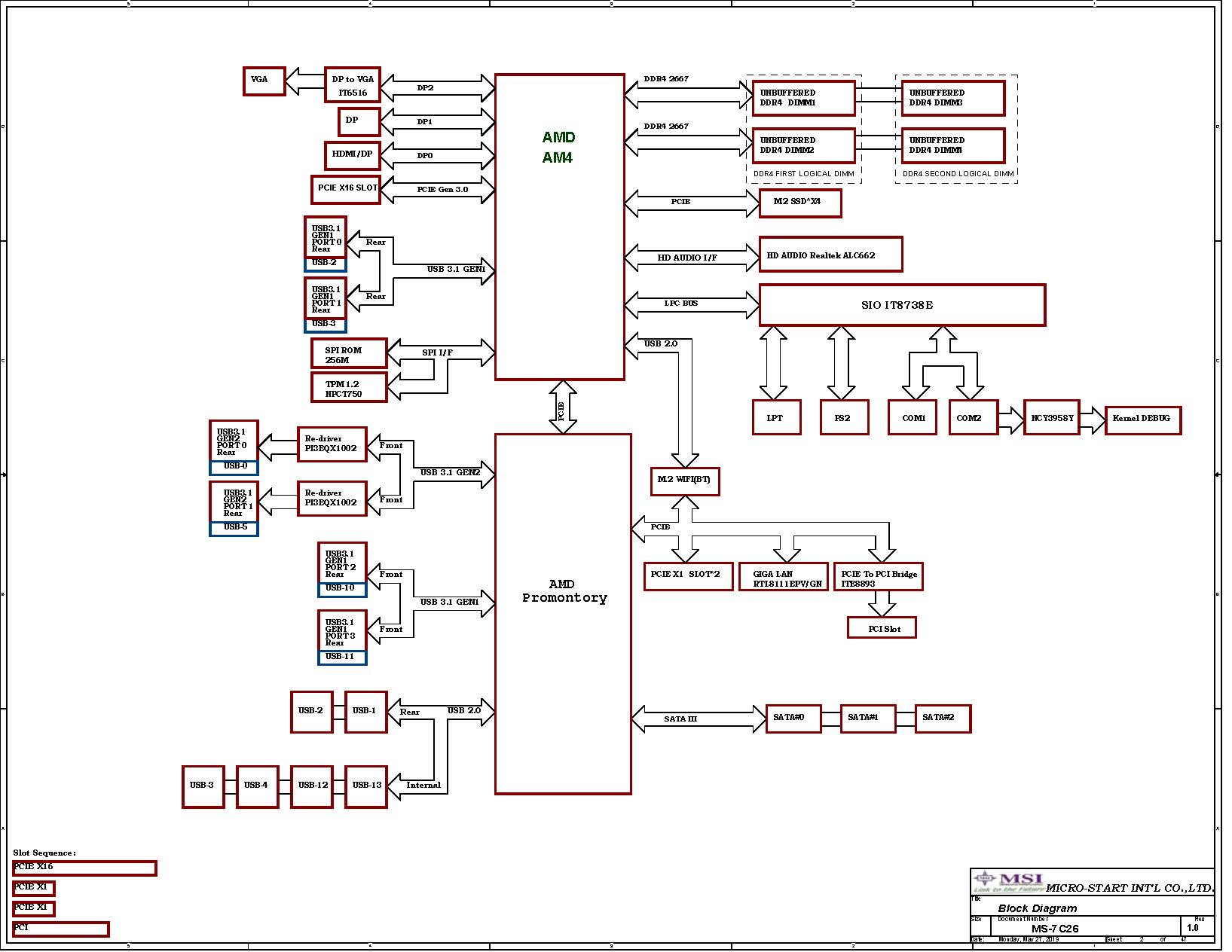Click the blue USB-10 label
Screen dimensions: 1232x952
pos(342,589)
